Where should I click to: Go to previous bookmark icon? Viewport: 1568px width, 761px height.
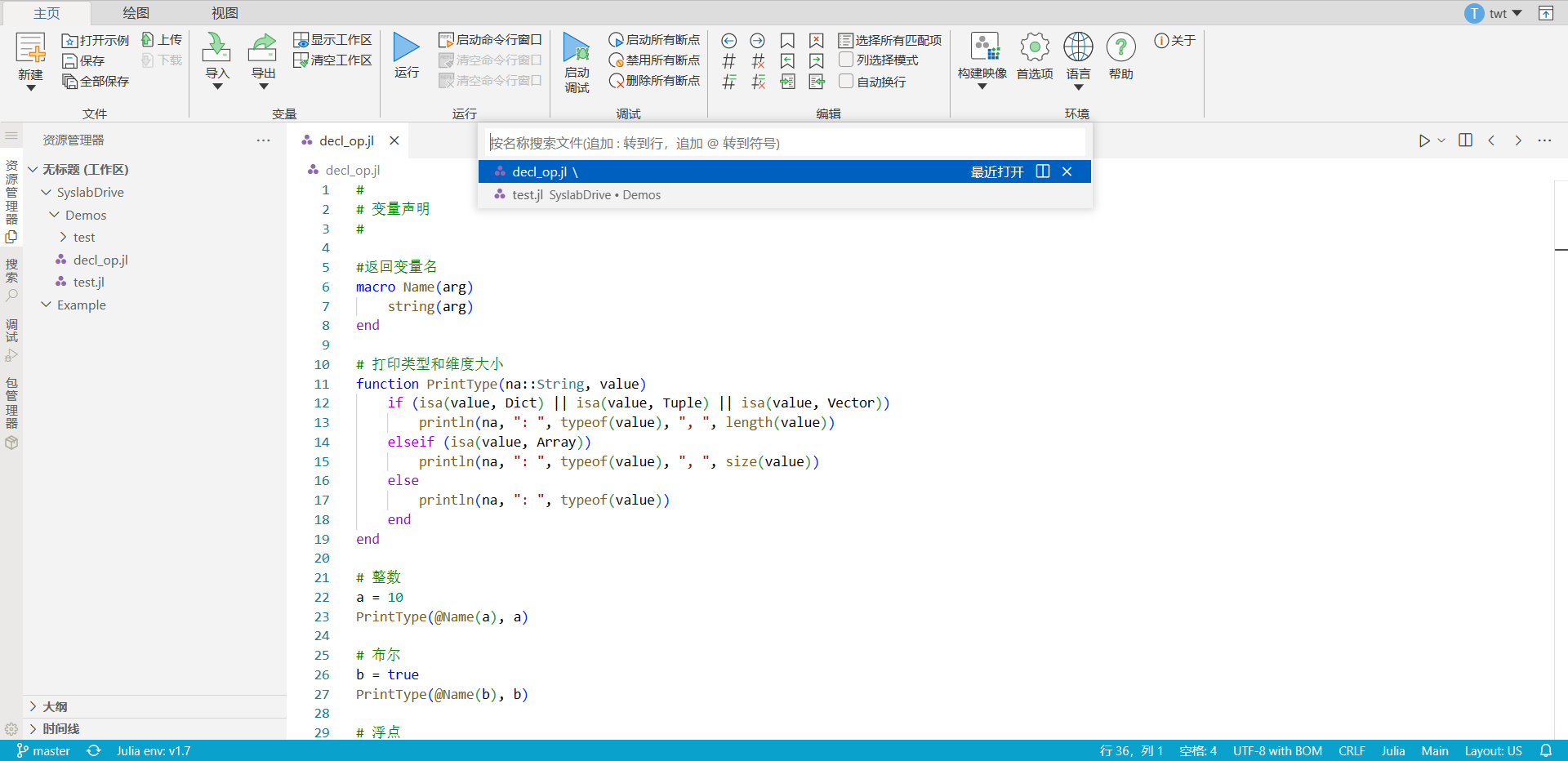coord(787,60)
